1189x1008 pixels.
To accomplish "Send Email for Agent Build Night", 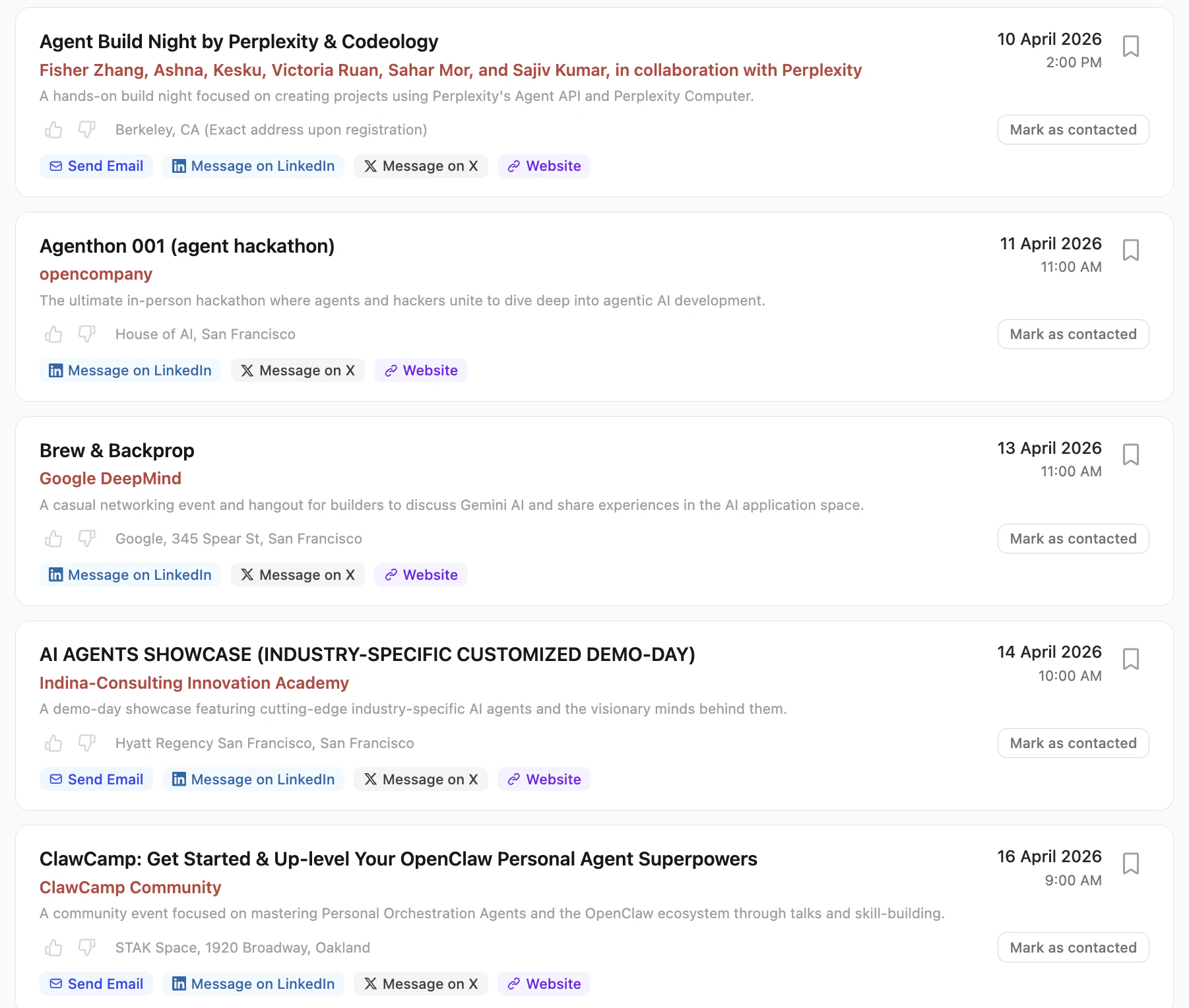I will click(x=96, y=166).
